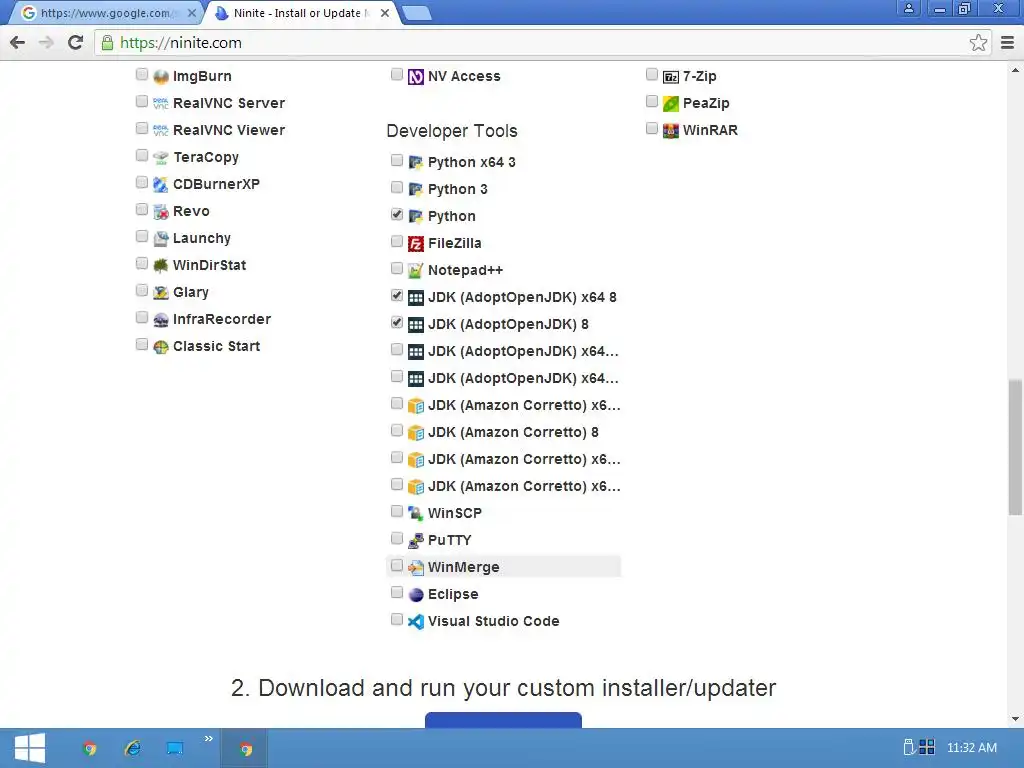Click the RealVNC Server icon
Viewport: 1024px width, 768px height.
pyautogui.click(x=161, y=104)
